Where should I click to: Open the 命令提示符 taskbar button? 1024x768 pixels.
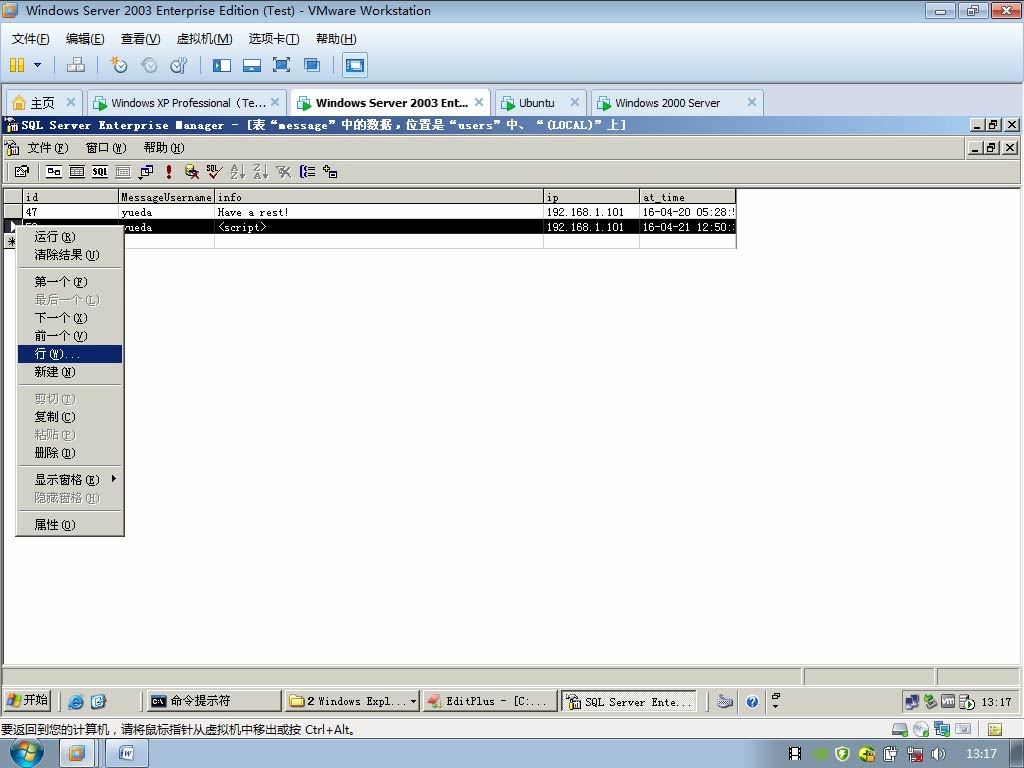(214, 701)
